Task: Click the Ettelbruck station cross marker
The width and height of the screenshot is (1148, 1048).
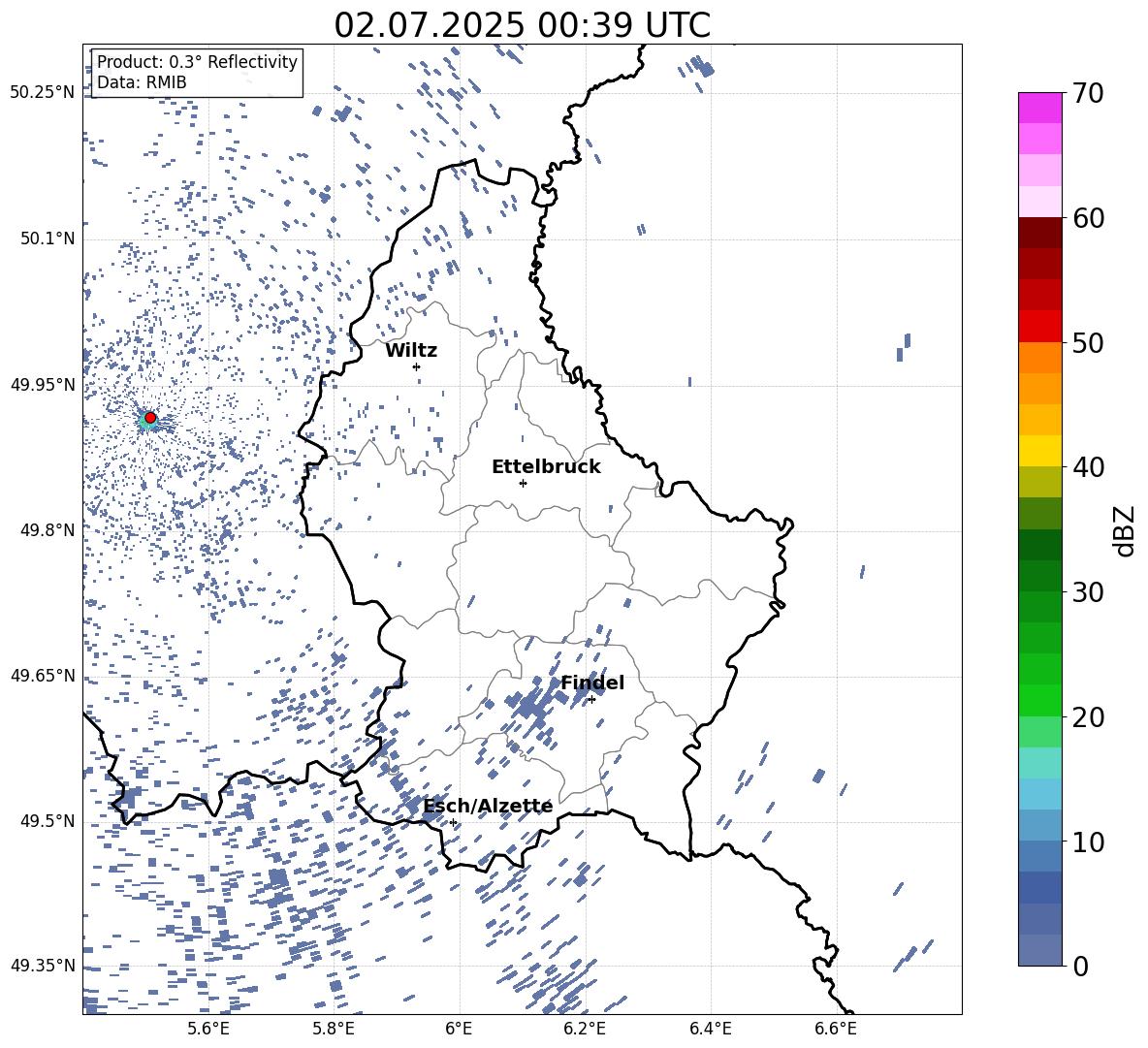Action: (x=523, y=483)
